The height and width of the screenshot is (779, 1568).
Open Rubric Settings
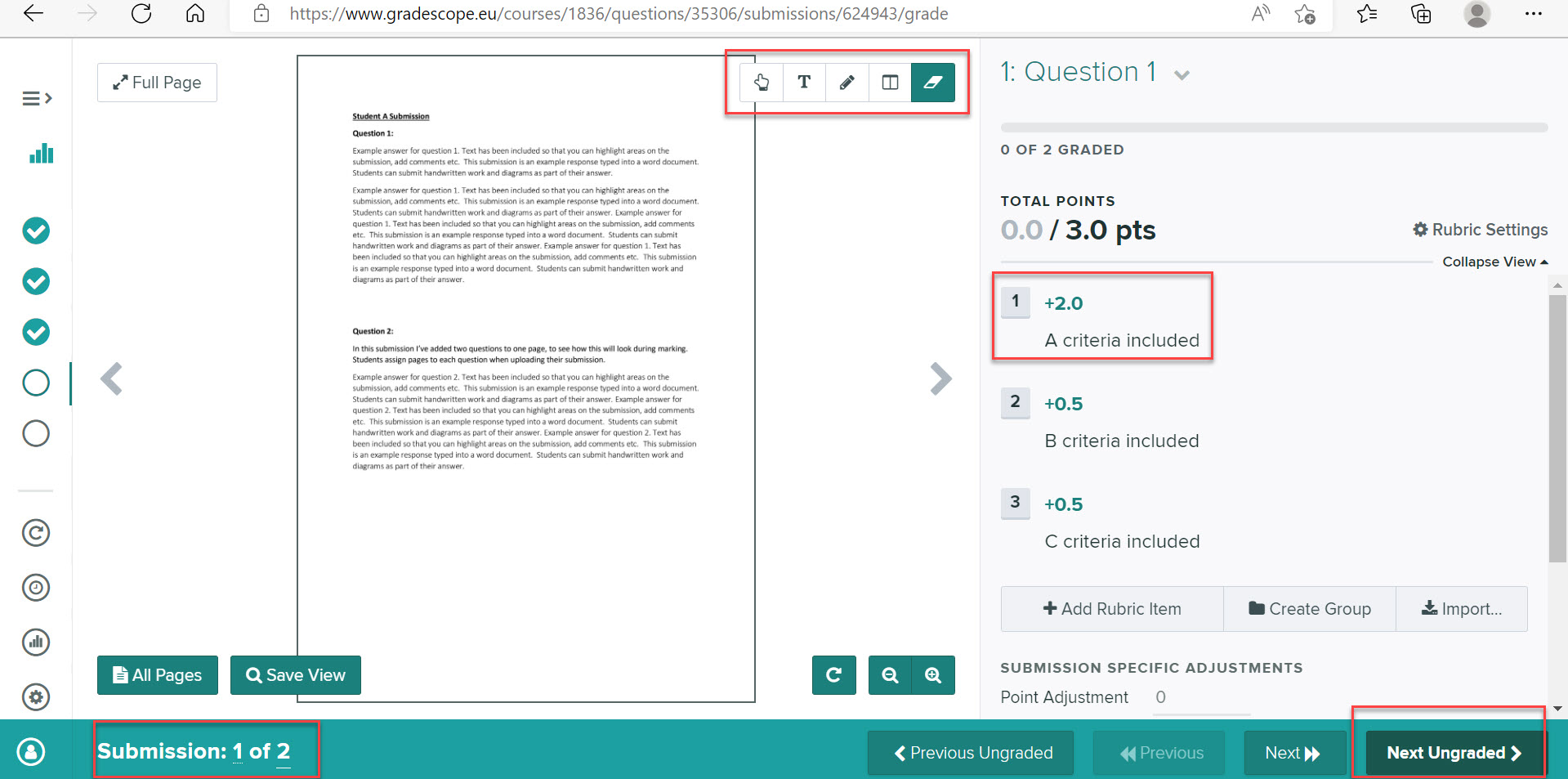(1481, 230)
